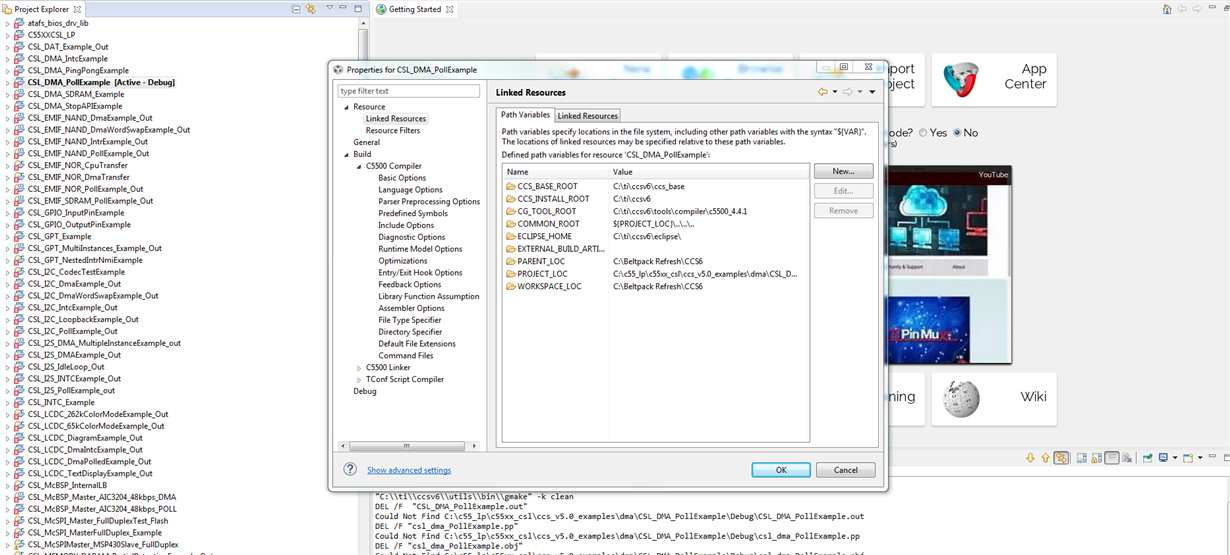Click OK in the Properties dialog
The width and height of the screenshot is (1230, 555).
[x=781, y=470]
